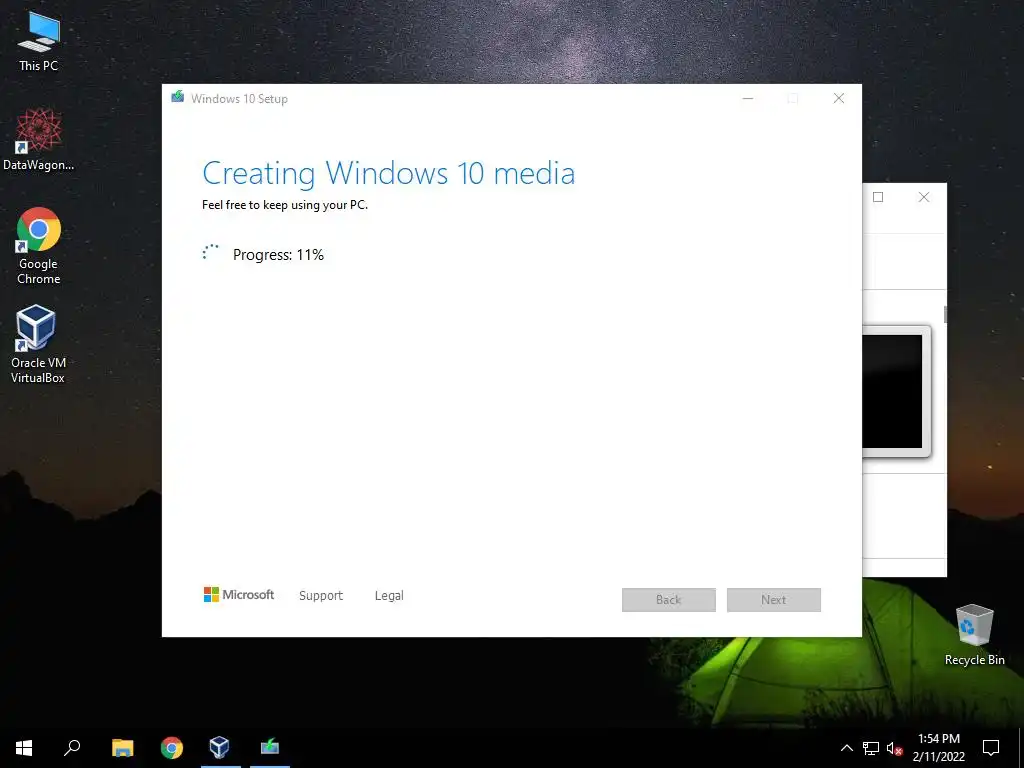Click the Progress: 11% text
The width and height of the screenshot is (1024, 768).
click(278, 255)
